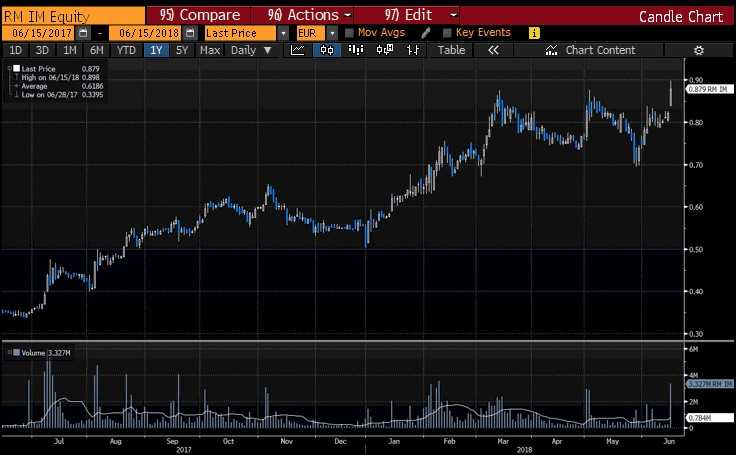Click the start date calendar icon
The image size is (736, 455).
83,33
